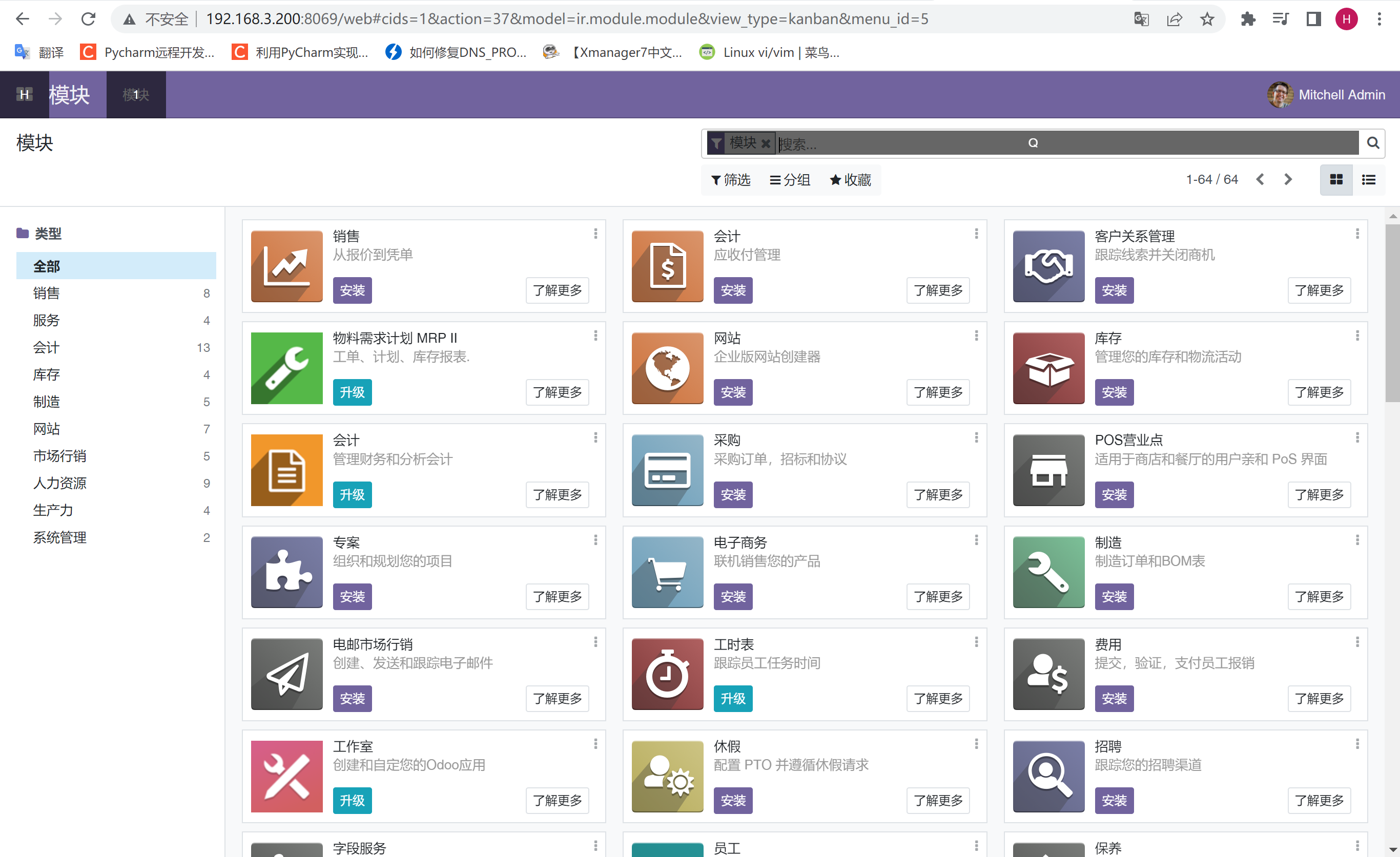Install the 库存 module

coord(1114,392)
